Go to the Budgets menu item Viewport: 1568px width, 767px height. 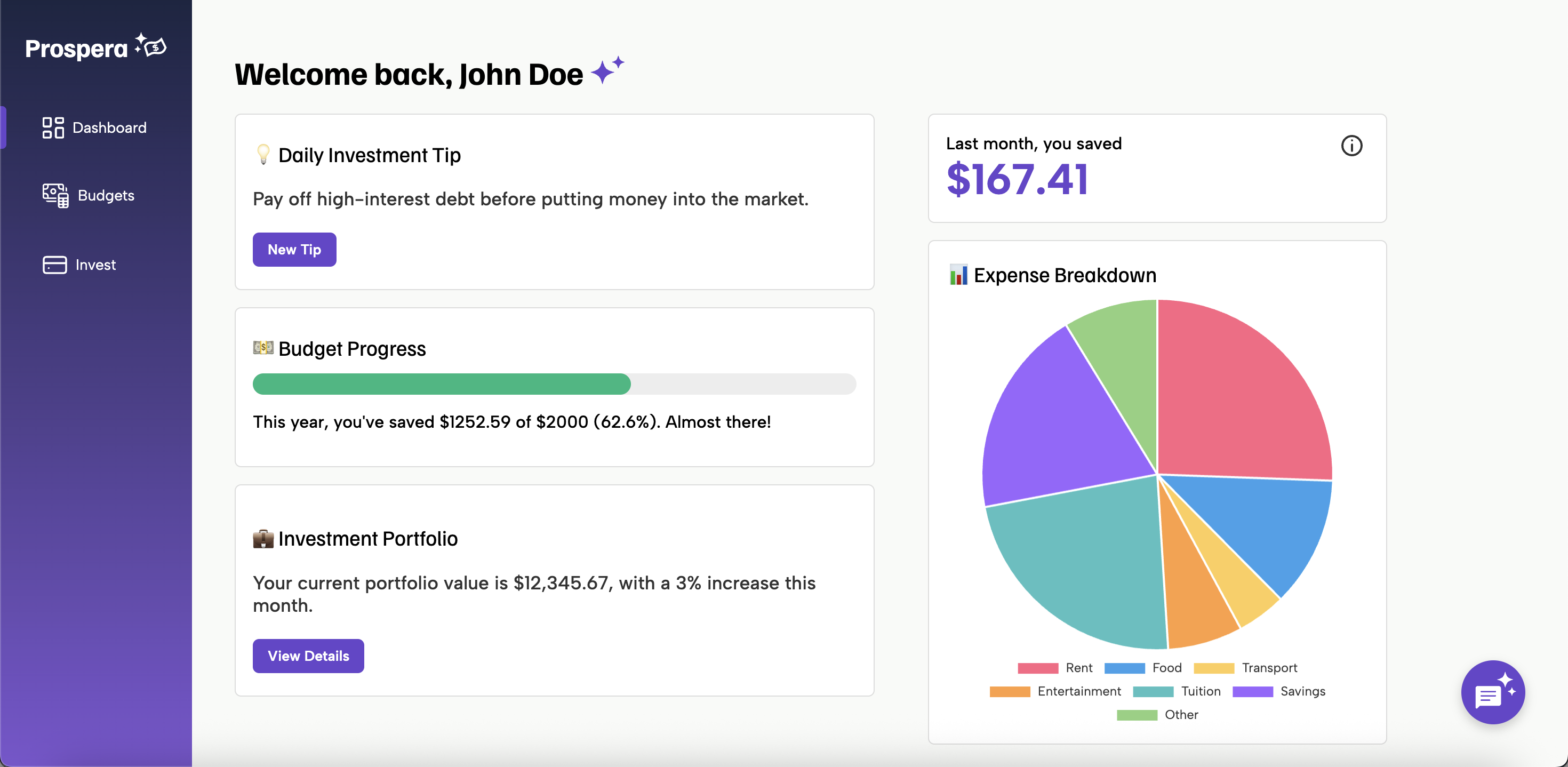click(x=106, y=195)
